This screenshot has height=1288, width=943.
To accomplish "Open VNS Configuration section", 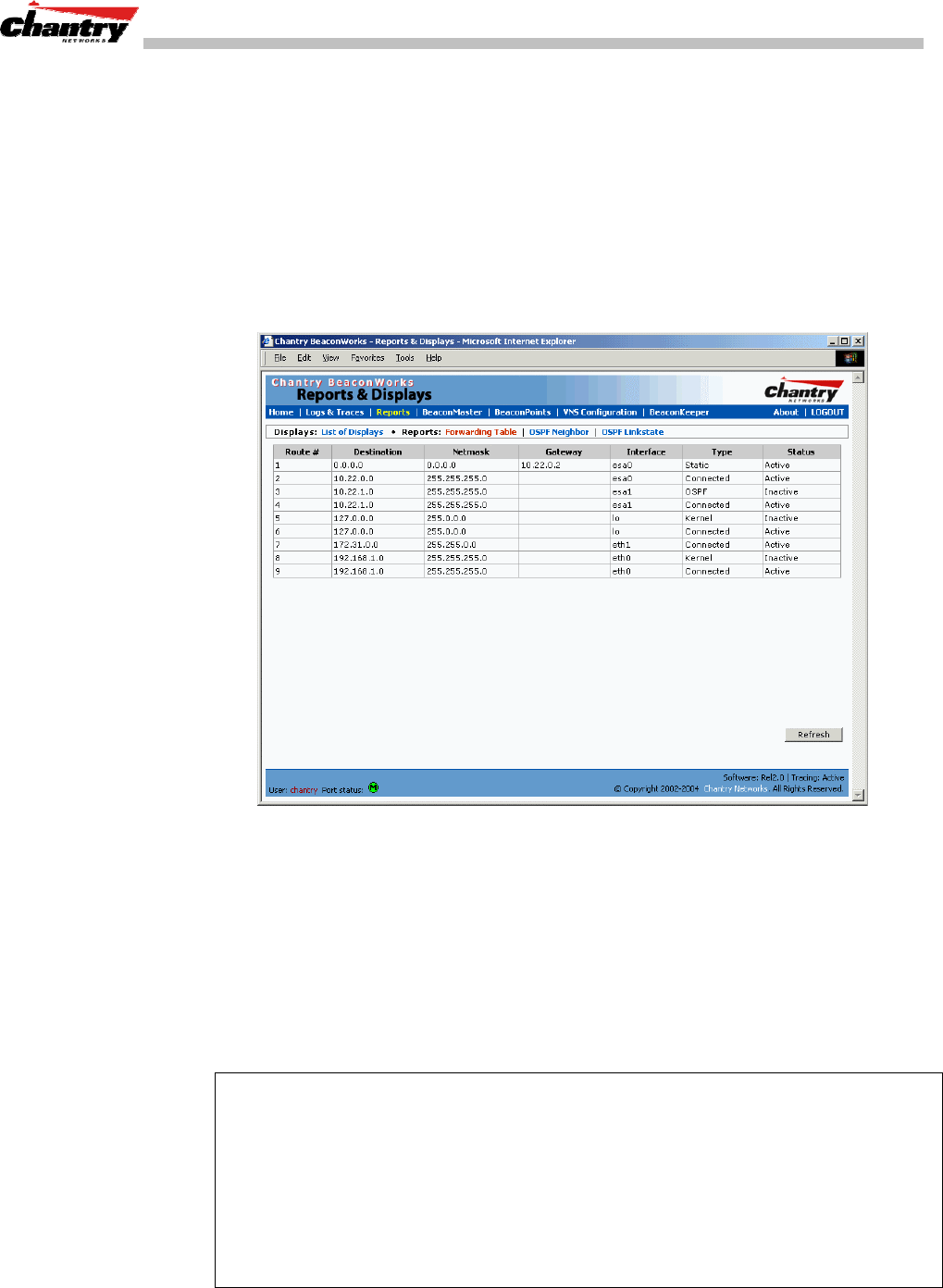I will (x=600, y=413).
